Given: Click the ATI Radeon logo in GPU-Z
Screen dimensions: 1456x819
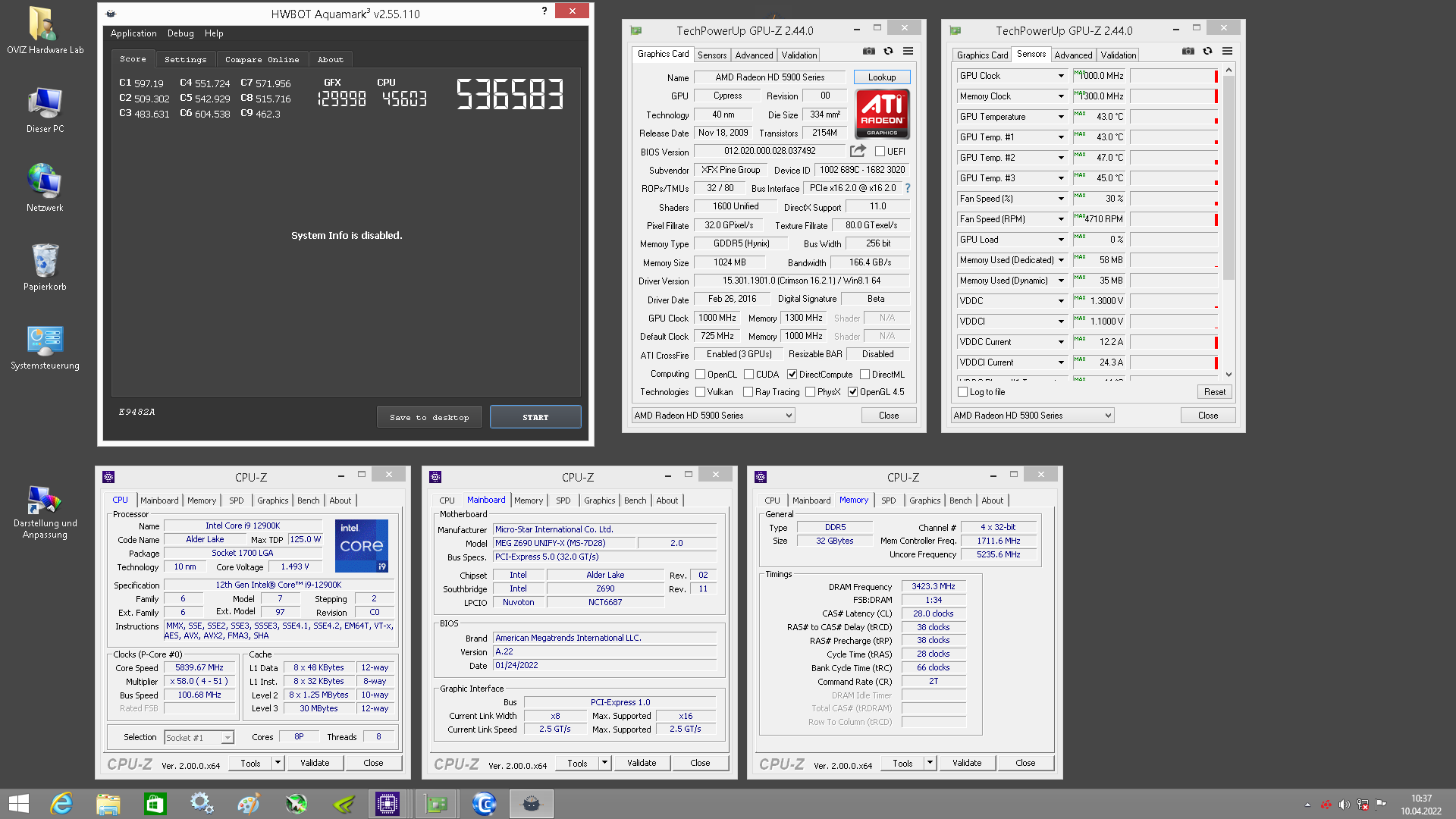Looking at the screenshot, I should [x=882, y=114].
